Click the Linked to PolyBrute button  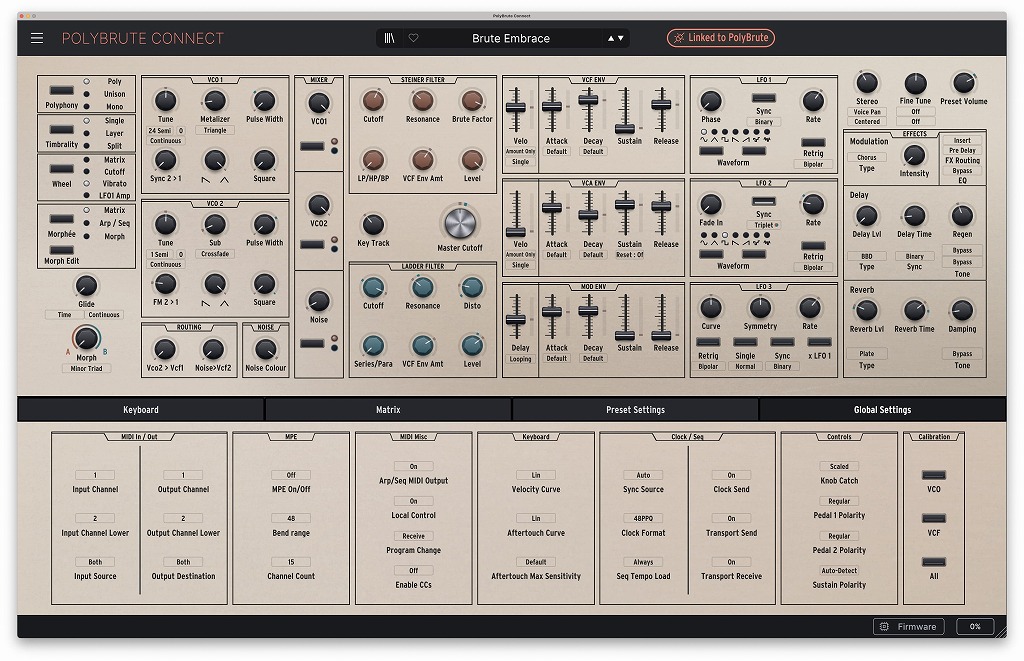click(721, 38)
